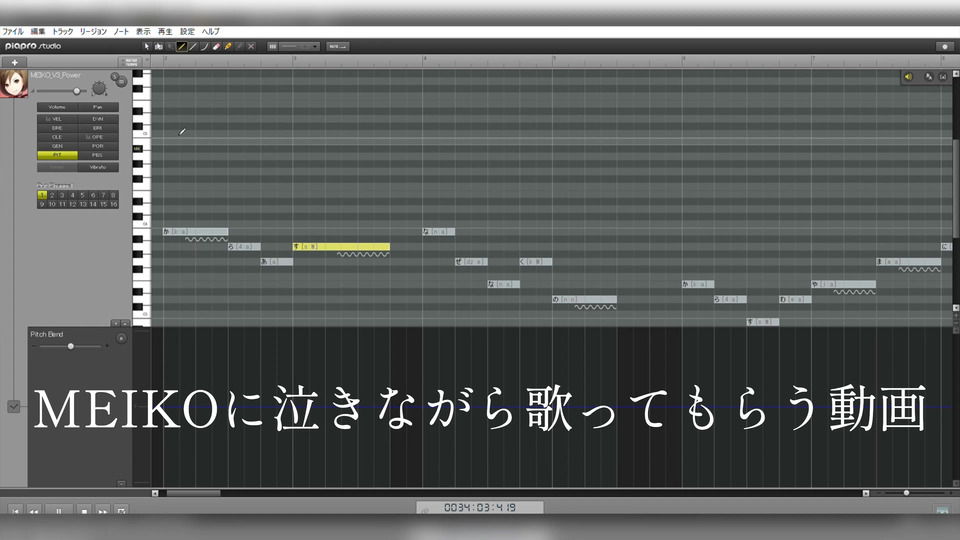Open the Vibrato parameter button

pyautogui.click(x=98, y=167)
